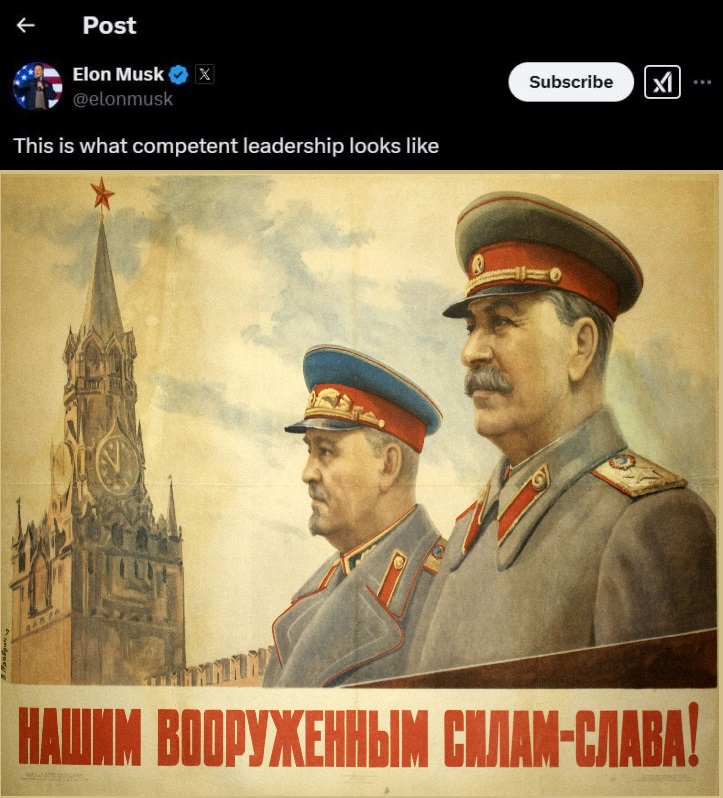Screen dimensions: 723x798
Task: Open Grok explain icon beside Subscribe
Action: pyautogui.click(x=662, y=82)
